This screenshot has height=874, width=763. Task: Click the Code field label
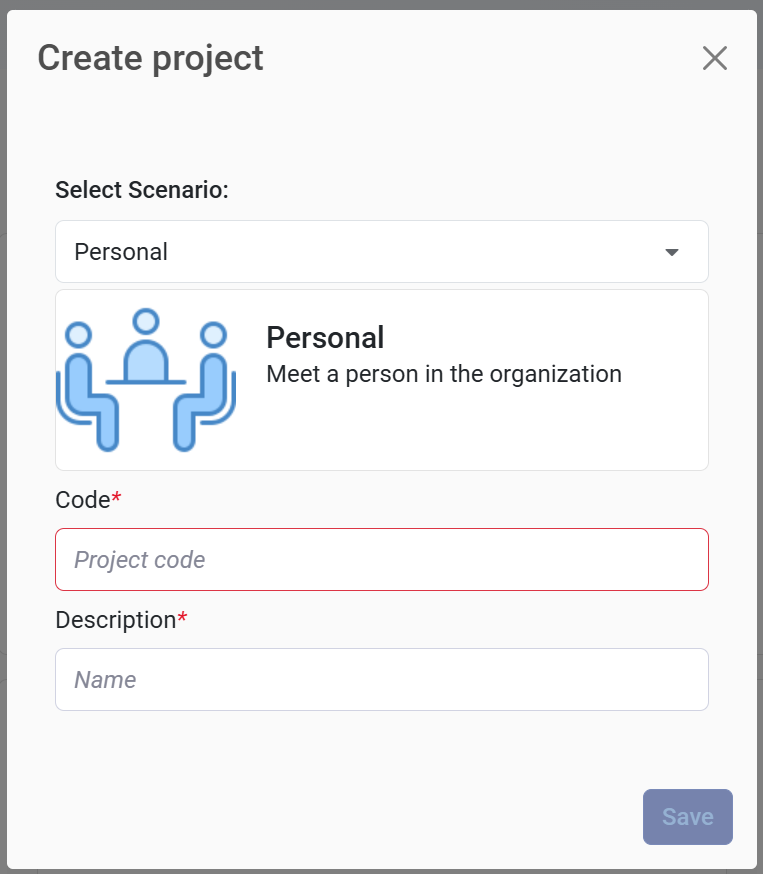coord(82,500)
